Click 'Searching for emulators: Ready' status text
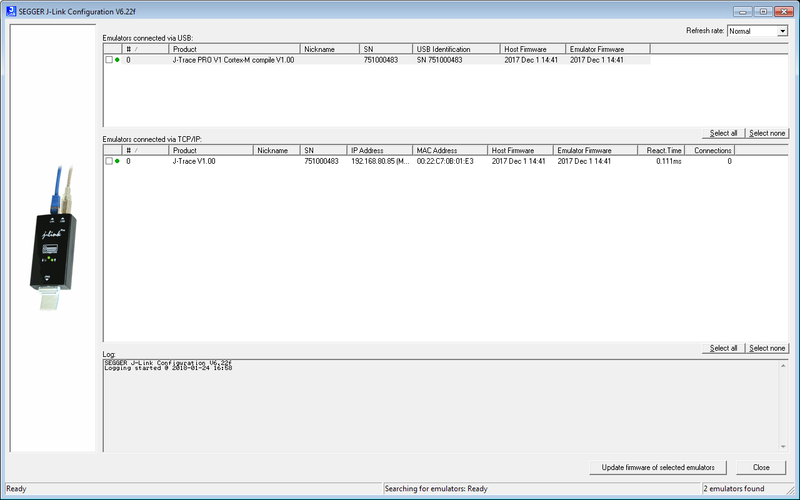Screen dimensions: 800x500 [x=436, y=489]
